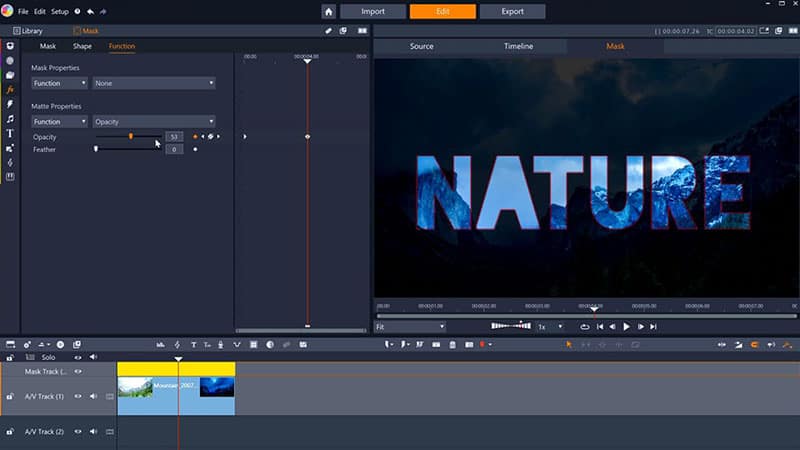Toggle the loop playback icon
This screenshot has height=450, width=800.
[x=585, y=326]
